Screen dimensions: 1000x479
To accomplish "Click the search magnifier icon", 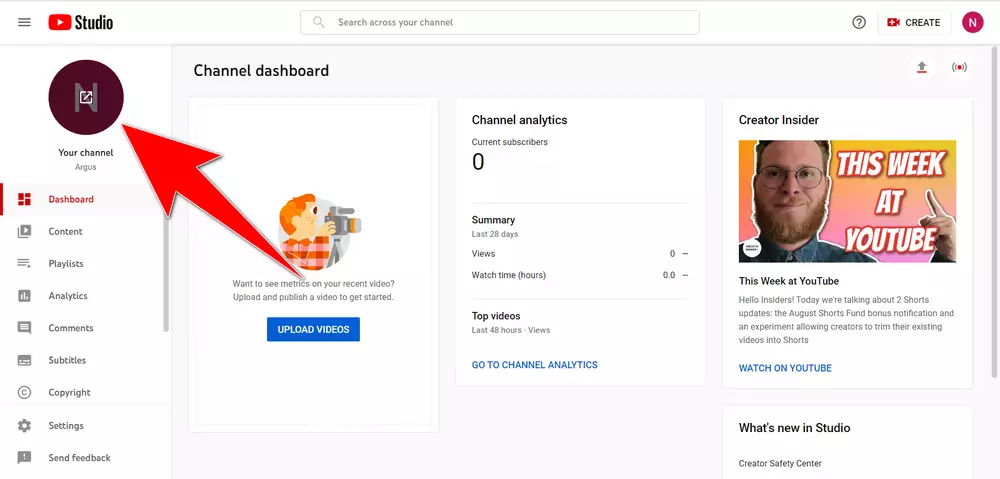I will coord(318,22).
